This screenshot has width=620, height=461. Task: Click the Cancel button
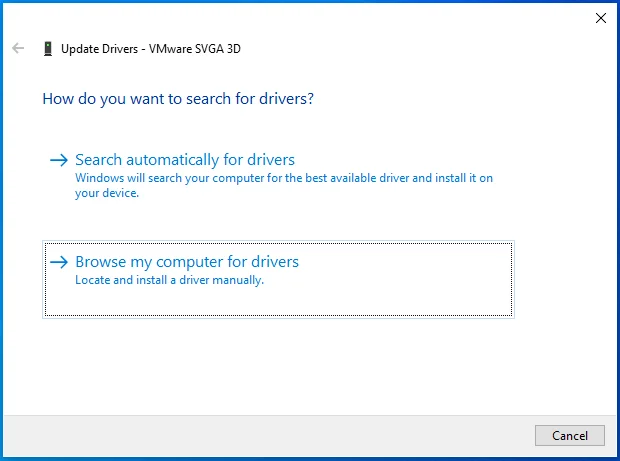(569, 435)
